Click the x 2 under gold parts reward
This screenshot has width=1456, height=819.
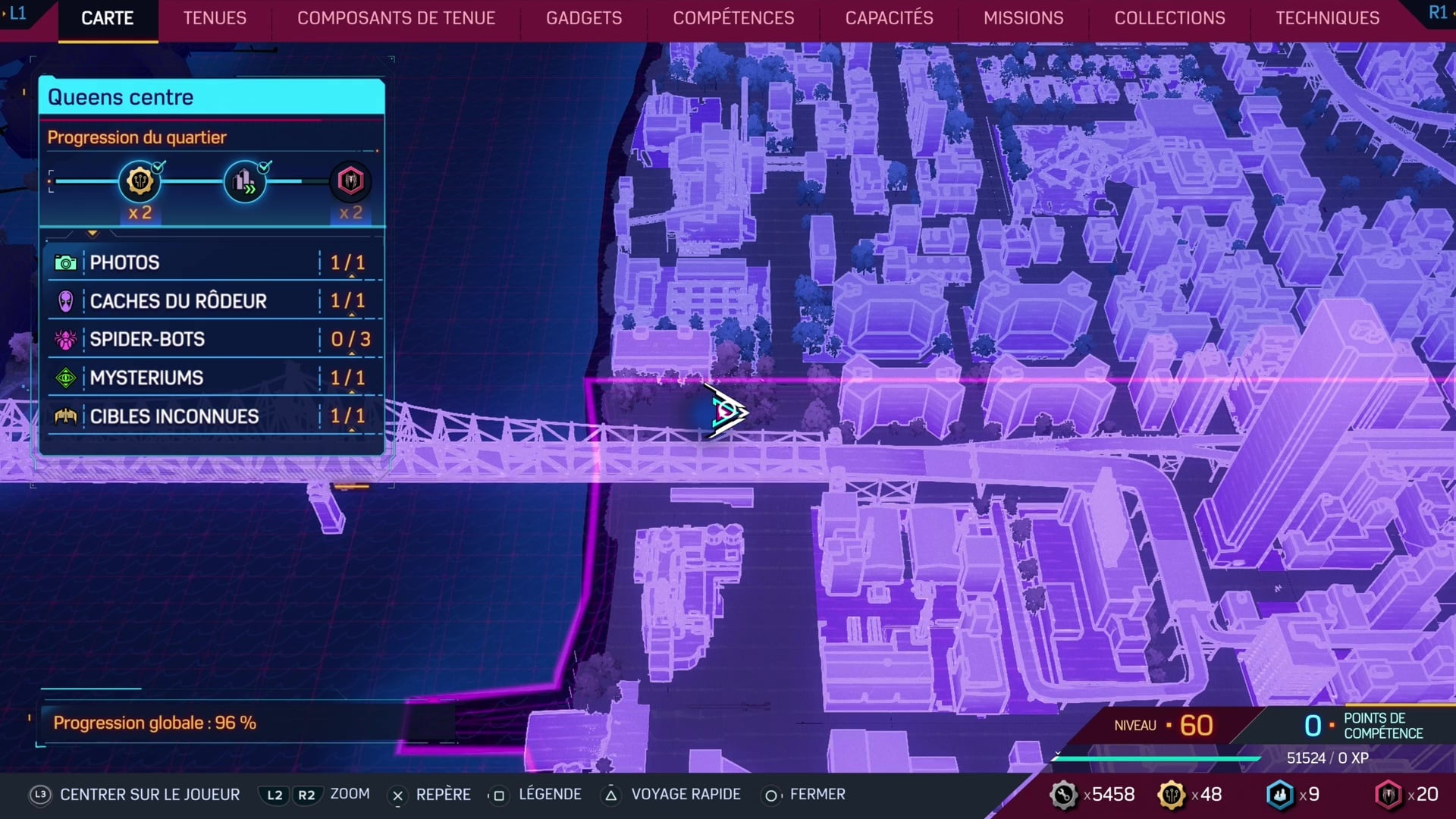[140, 213]
